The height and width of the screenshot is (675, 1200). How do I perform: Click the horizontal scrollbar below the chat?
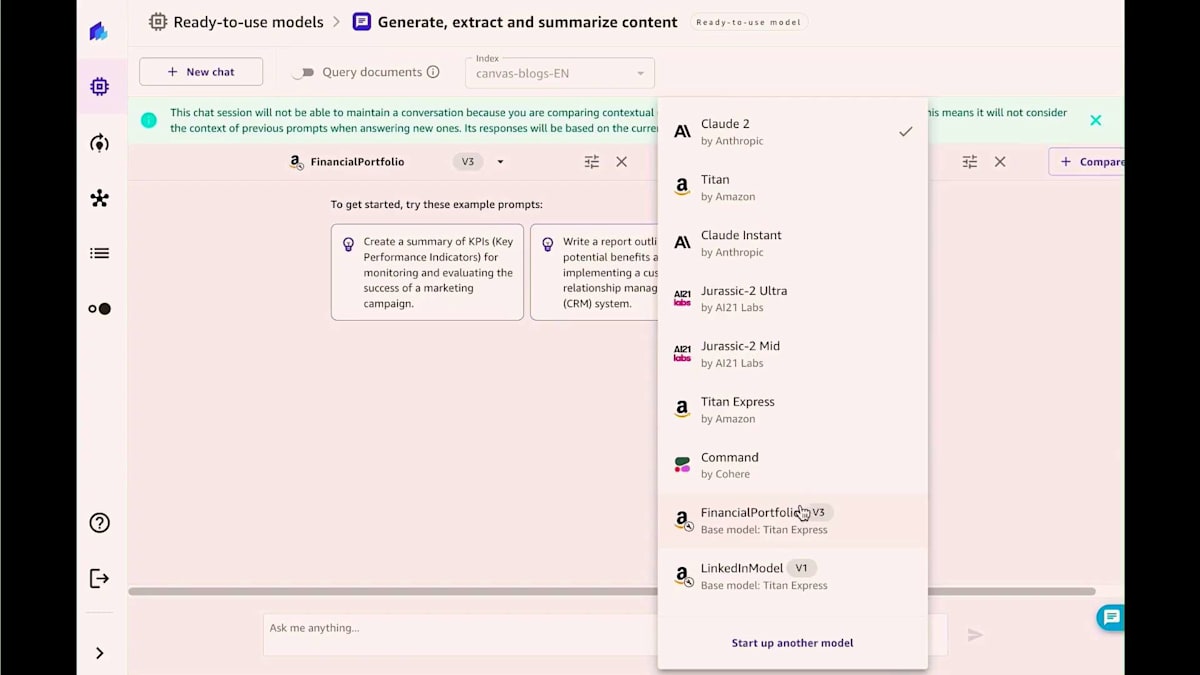point(612,591)
